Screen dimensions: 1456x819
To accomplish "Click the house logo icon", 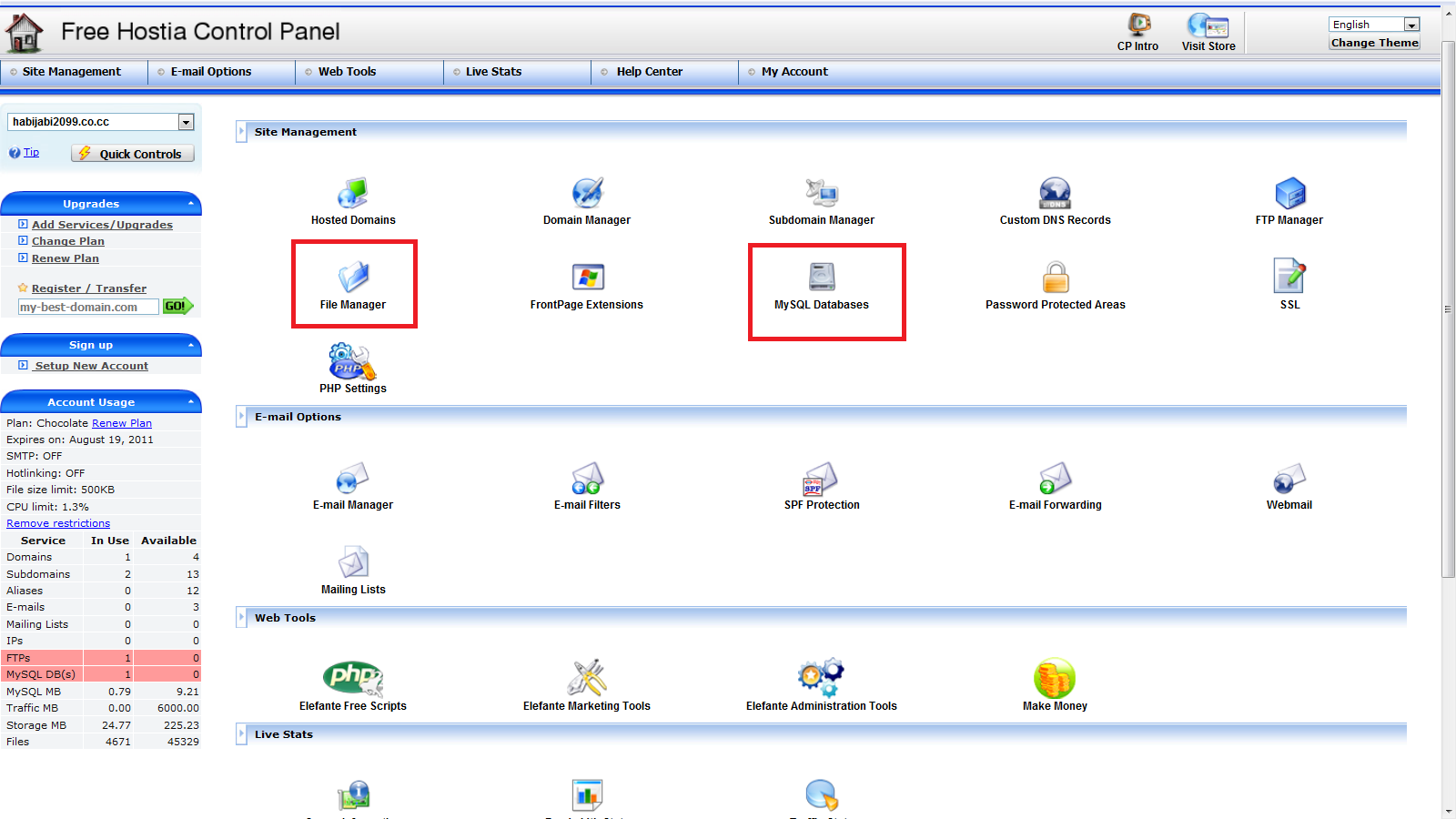I will pyautogui.click(x=24, y=33).
